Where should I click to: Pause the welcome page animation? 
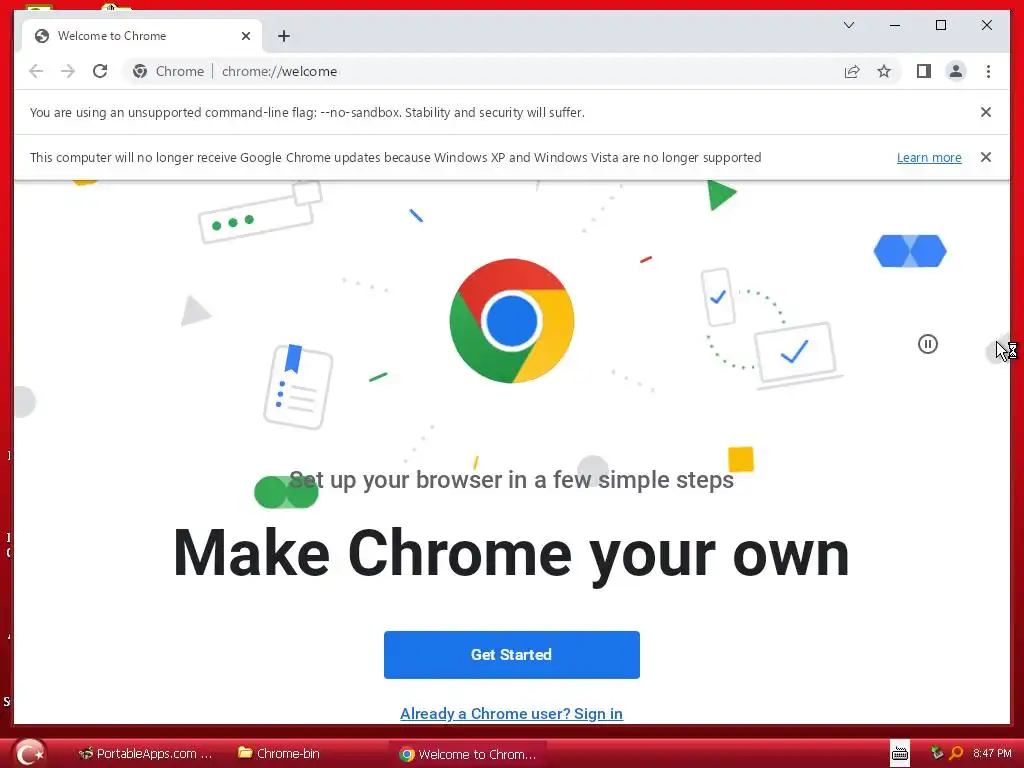coord(927,344)
